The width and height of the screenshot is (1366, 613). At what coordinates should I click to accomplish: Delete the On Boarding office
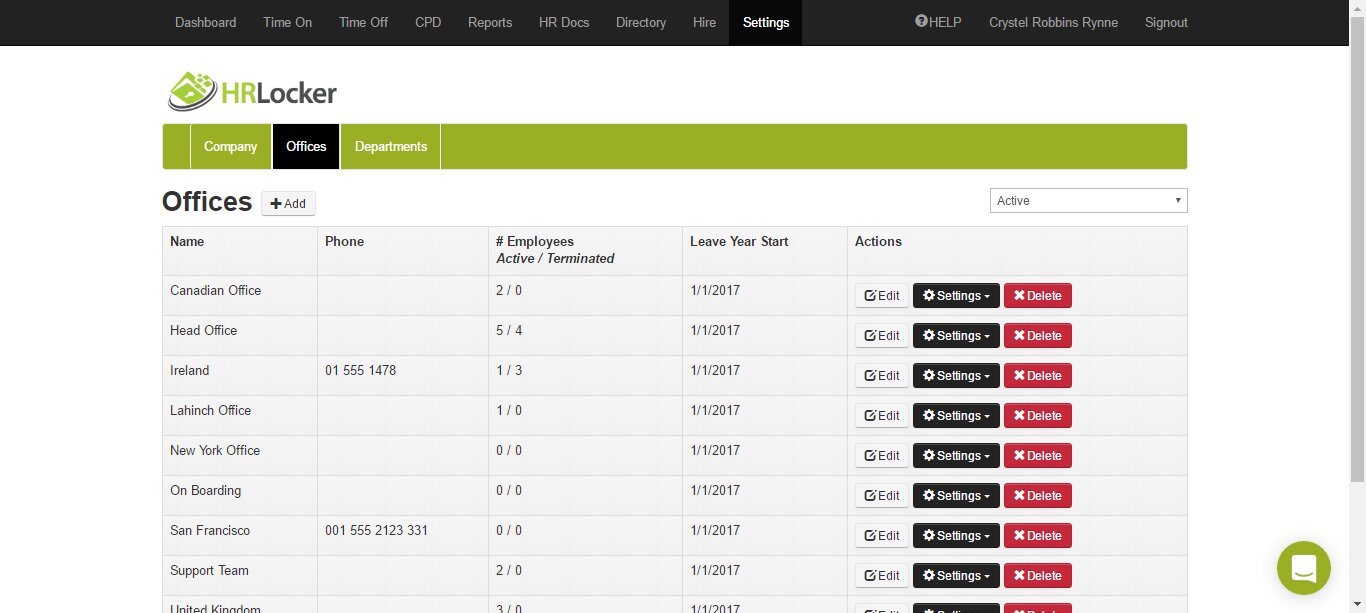click(x=1037, y=496)
